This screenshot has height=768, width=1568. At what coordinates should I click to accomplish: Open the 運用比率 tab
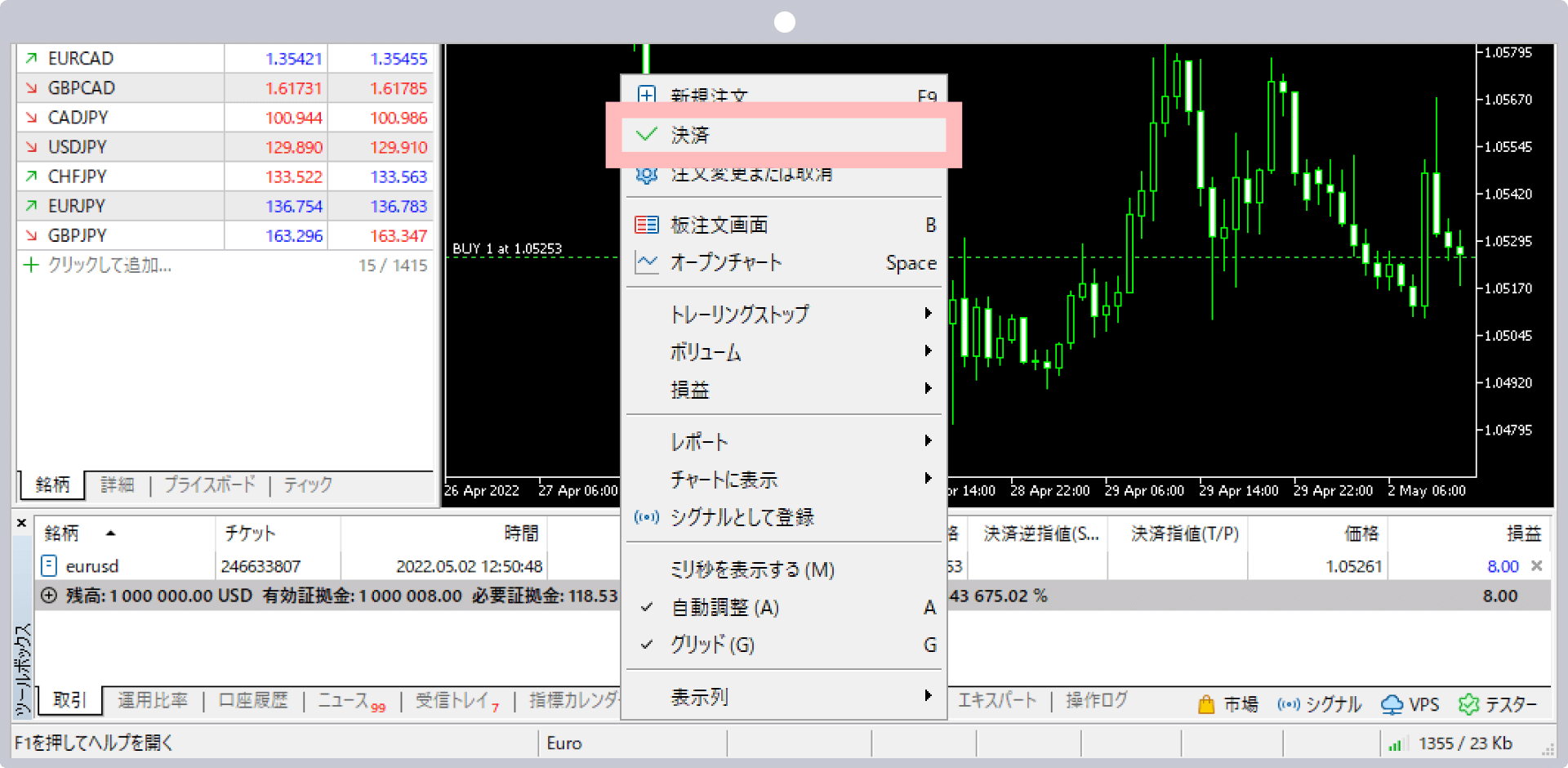coord(153,700)
